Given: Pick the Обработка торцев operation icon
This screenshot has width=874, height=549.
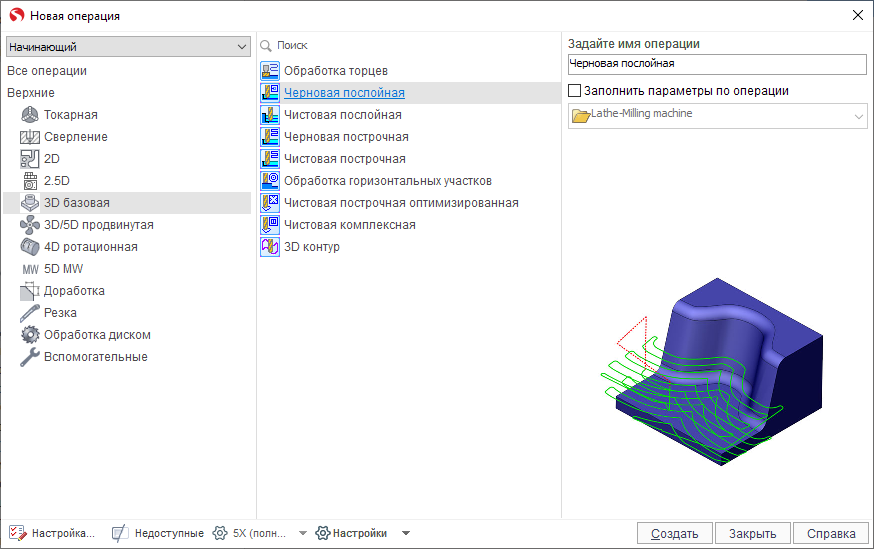Looking at the screenshot, I should point(270,71).
